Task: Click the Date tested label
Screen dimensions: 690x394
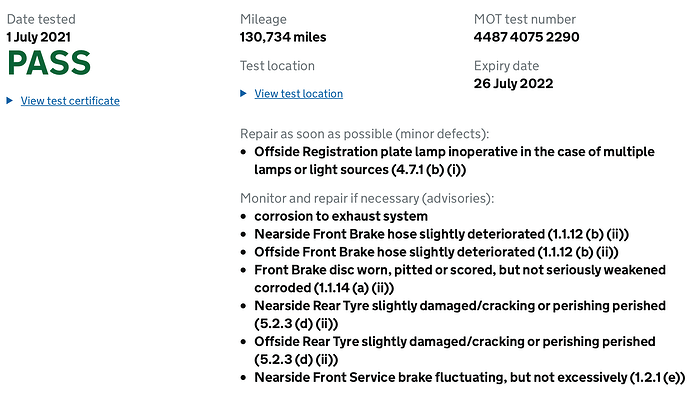Action: pyautogui.click(x=41, y=19)
